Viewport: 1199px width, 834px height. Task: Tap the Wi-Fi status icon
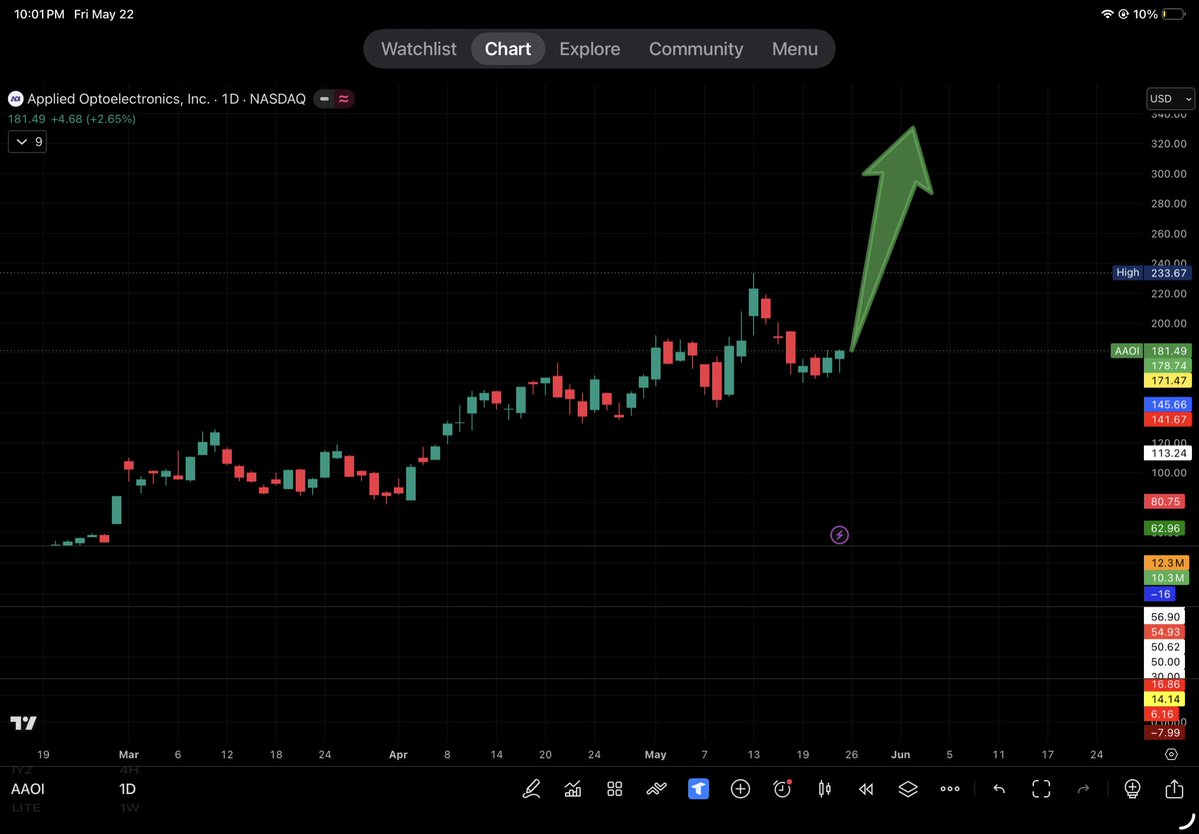click(x=1107, y=14)
